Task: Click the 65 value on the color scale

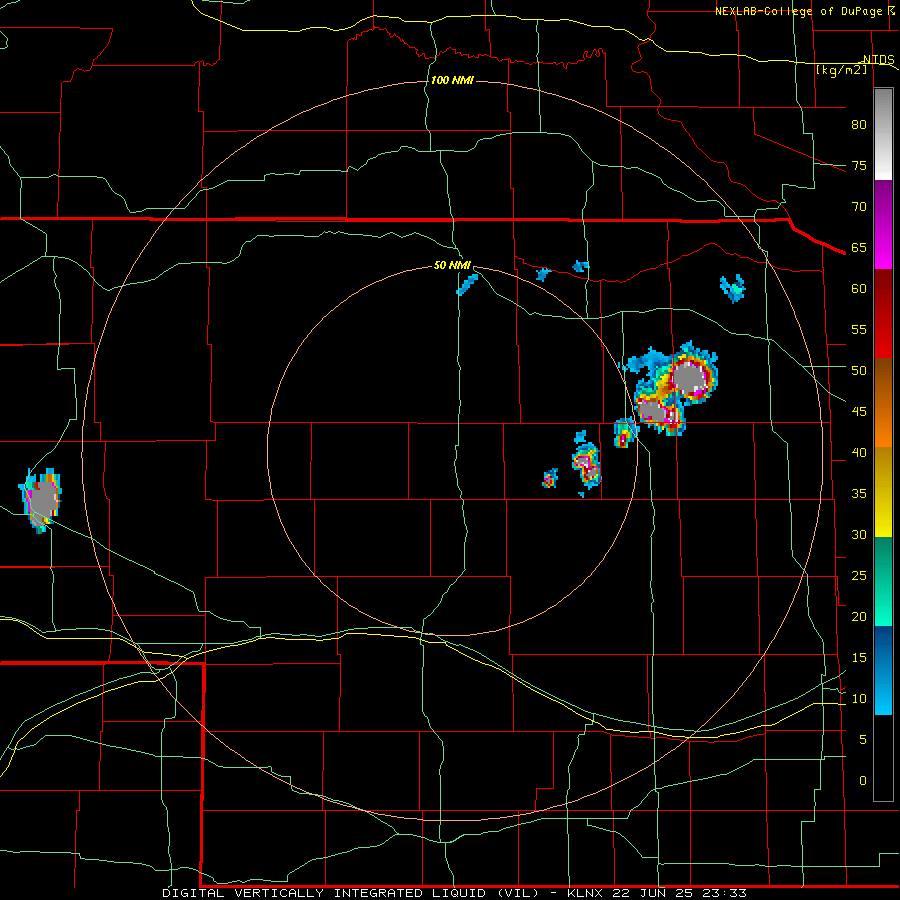Action: [x=859, y=248]
